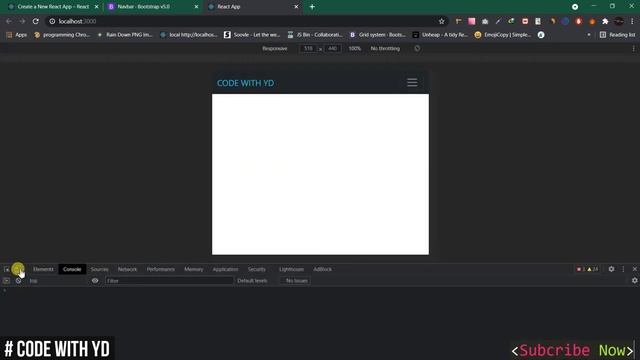Reload the page
The height and width of the screenshot is (360, 640).
pos(36,21)
